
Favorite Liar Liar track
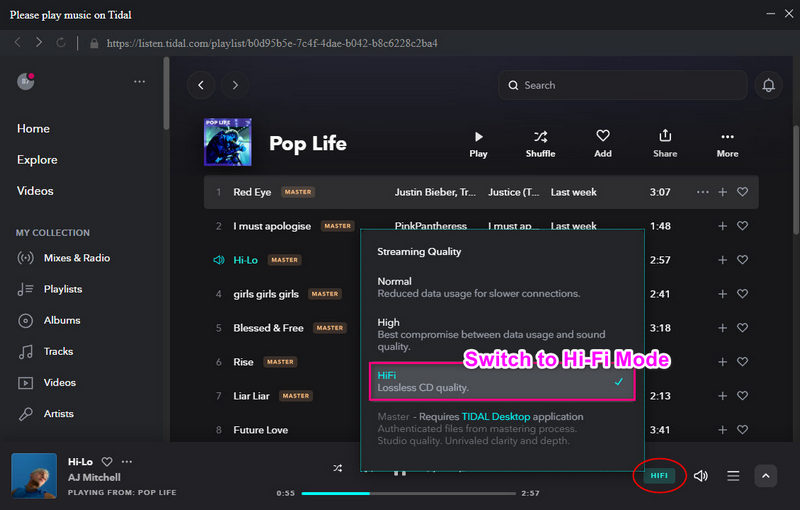pyautogui.click(x=742, y=396)
